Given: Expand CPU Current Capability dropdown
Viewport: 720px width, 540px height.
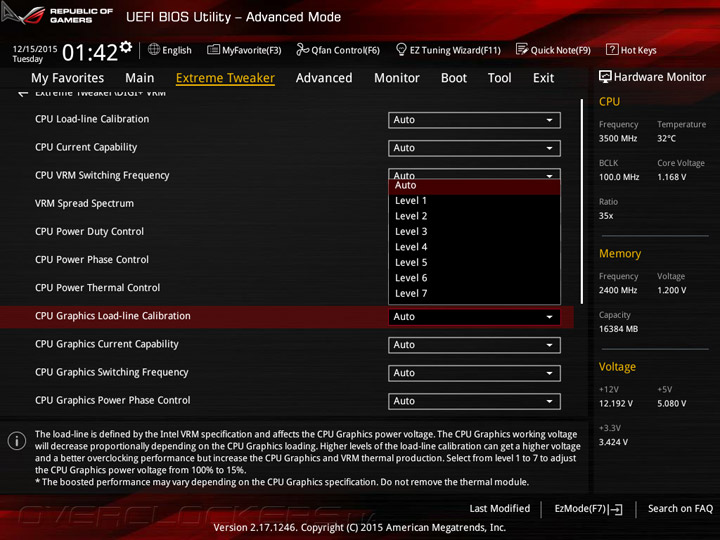Looking at the screenshot, I should (474, 148).
